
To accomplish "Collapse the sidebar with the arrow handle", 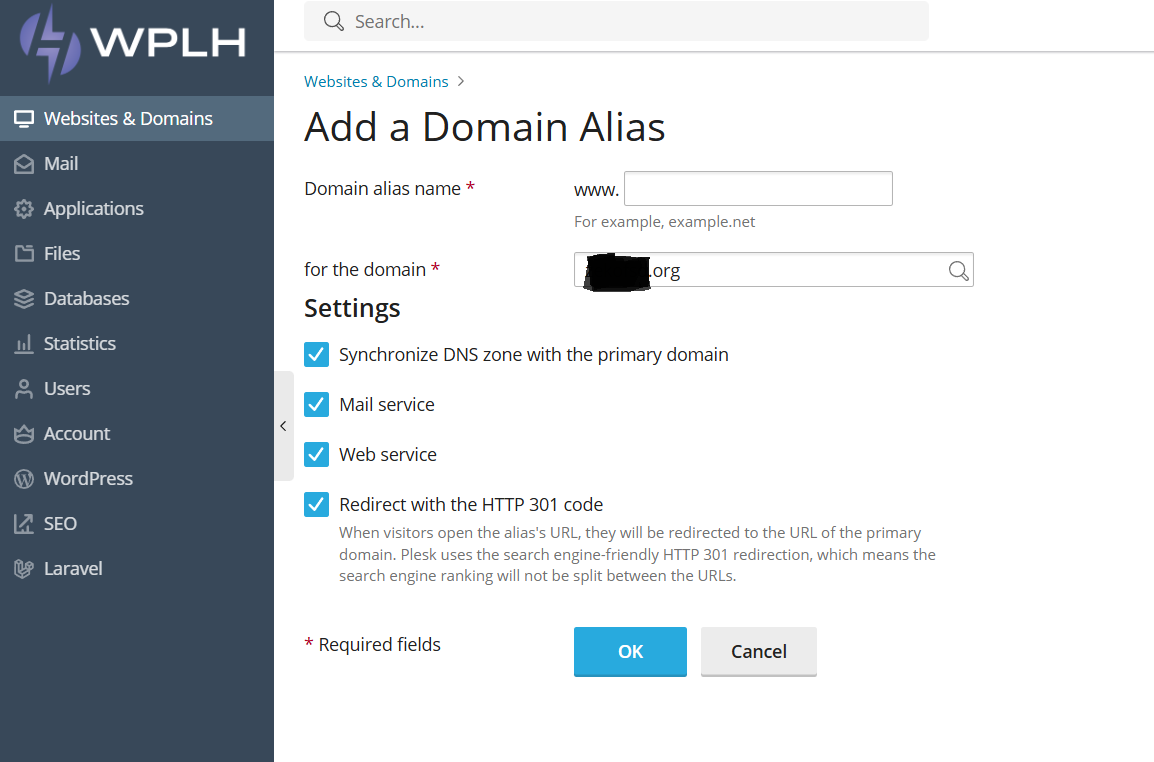I will [x=283, y=426].
